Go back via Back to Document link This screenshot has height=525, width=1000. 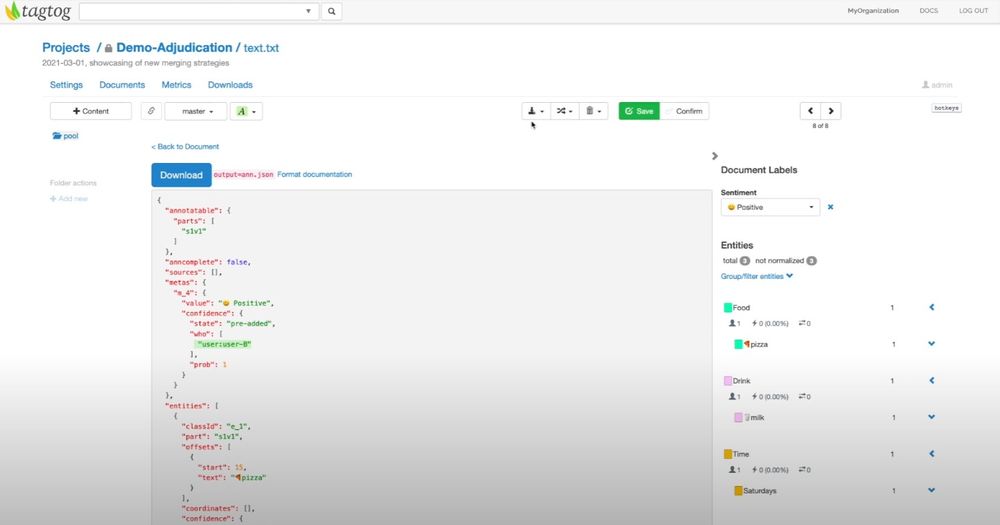185,147
